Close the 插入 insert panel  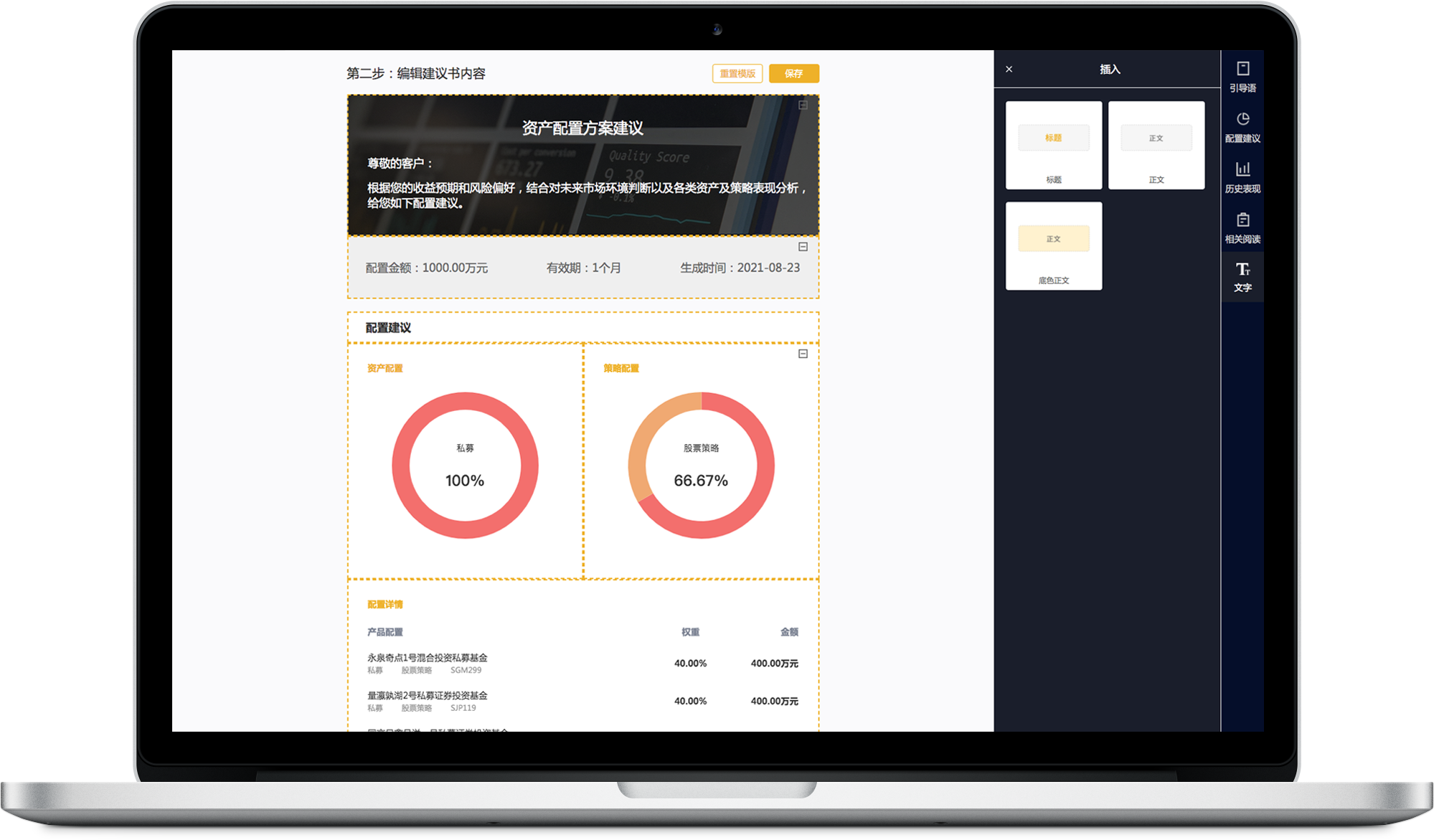pyautogui.click(x=1009, y=69)
